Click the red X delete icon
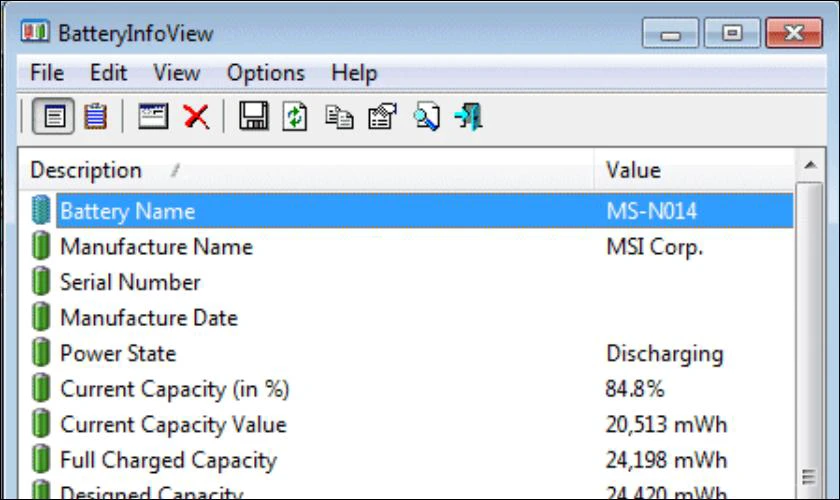 tap(195, 117)
